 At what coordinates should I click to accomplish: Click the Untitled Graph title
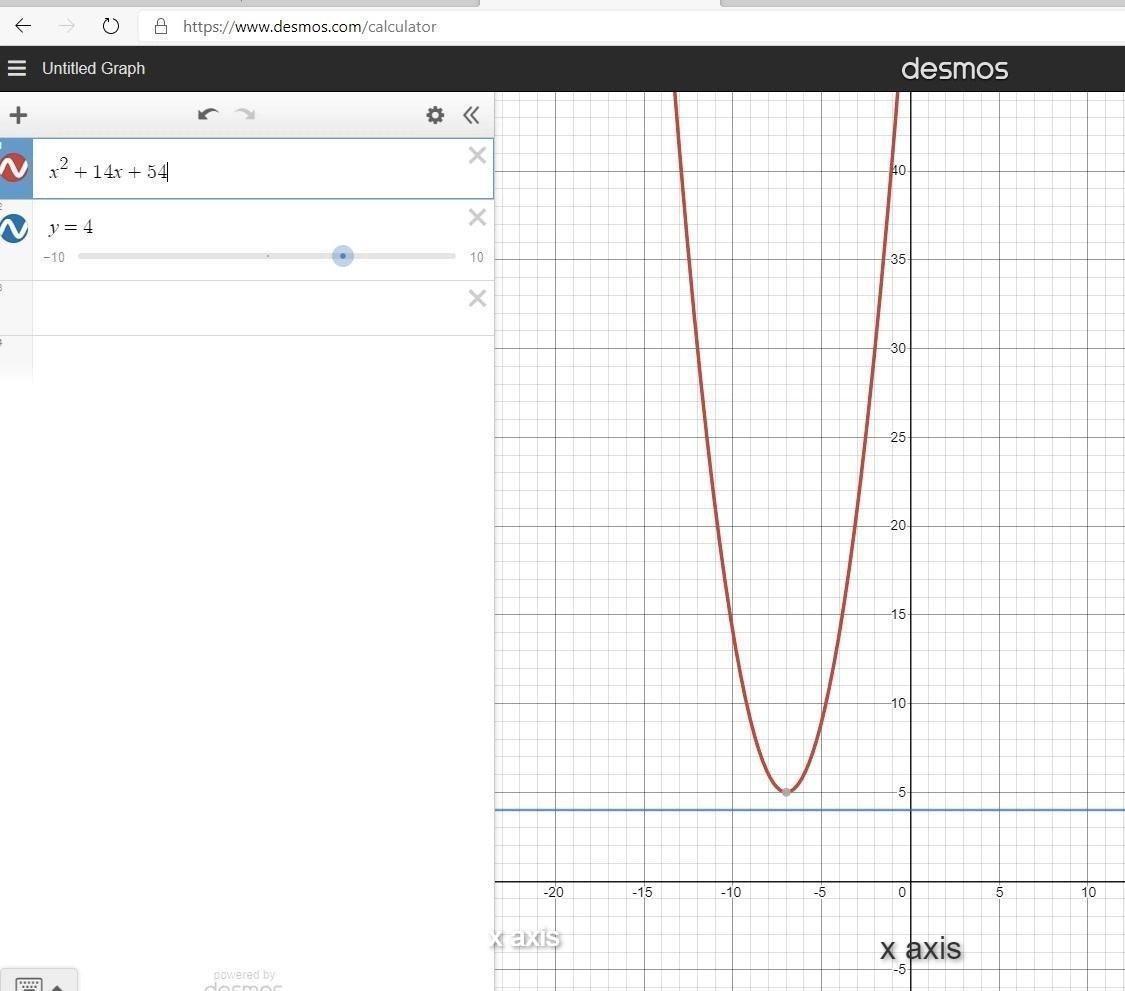[x=93, y=68]
